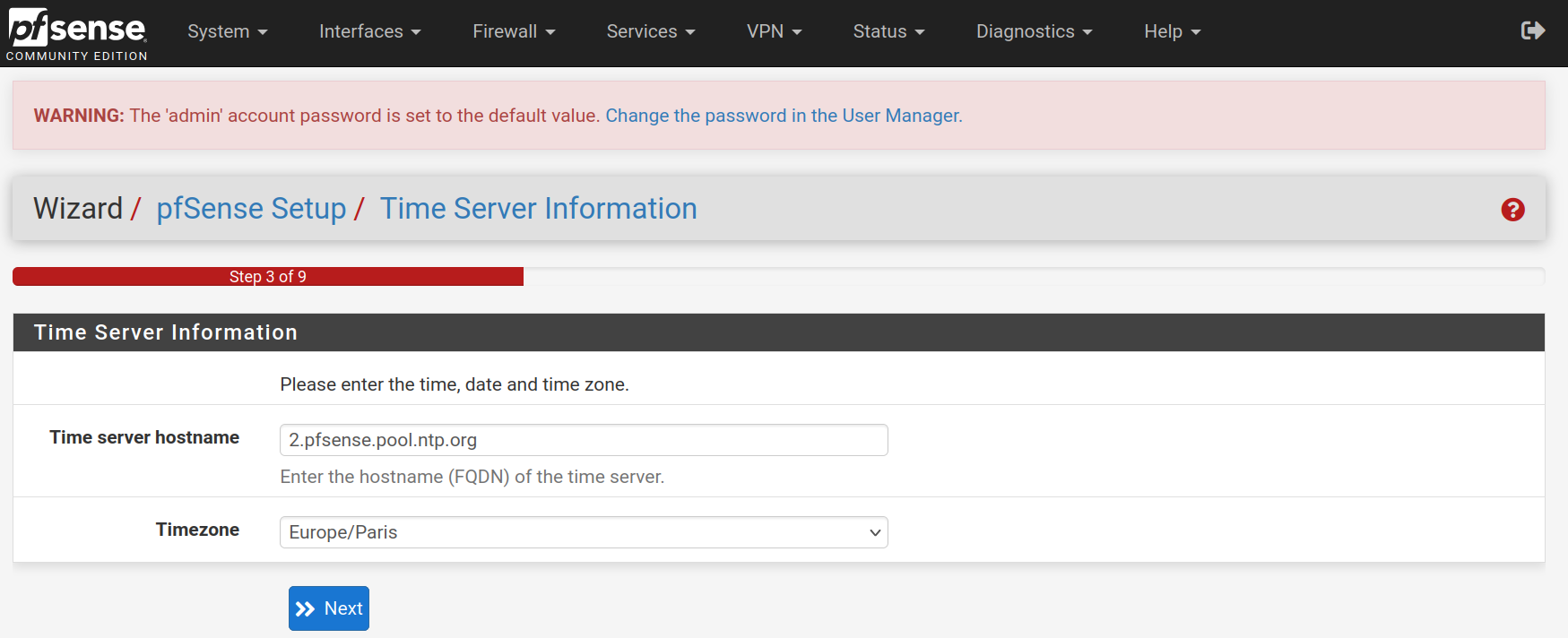The height and width of the screenshot is (638, 1568).
Task: Open the red help question mark icon
Action: [1512, 210]
